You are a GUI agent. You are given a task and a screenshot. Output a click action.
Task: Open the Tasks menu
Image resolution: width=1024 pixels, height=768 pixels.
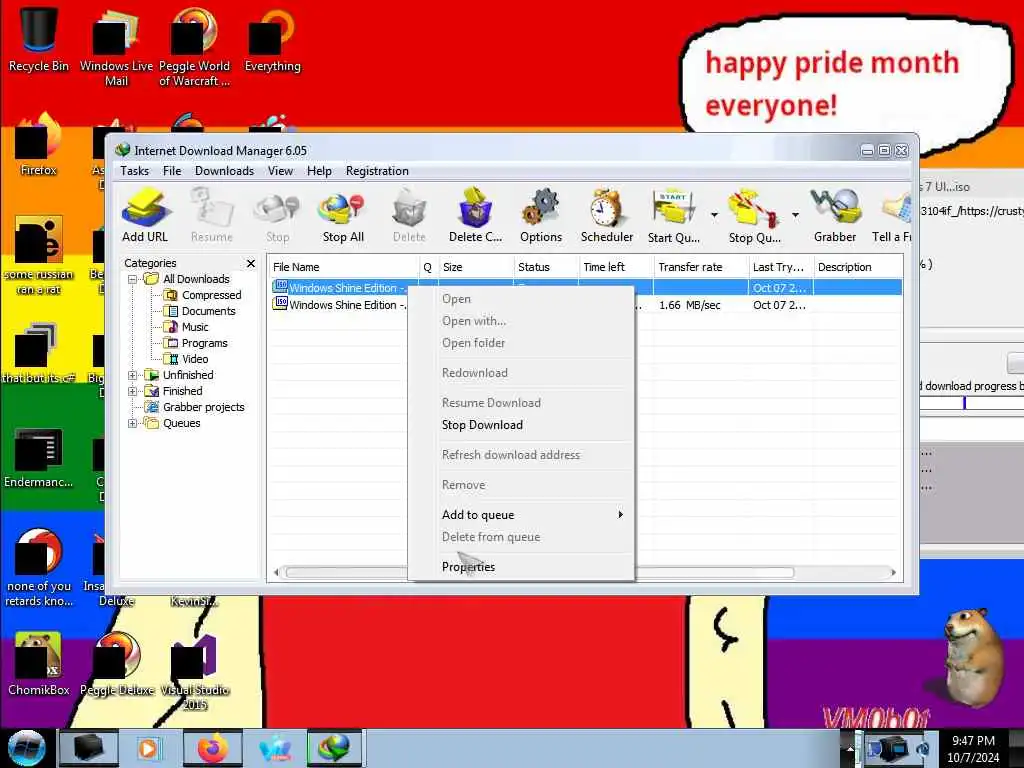point(135,171)
